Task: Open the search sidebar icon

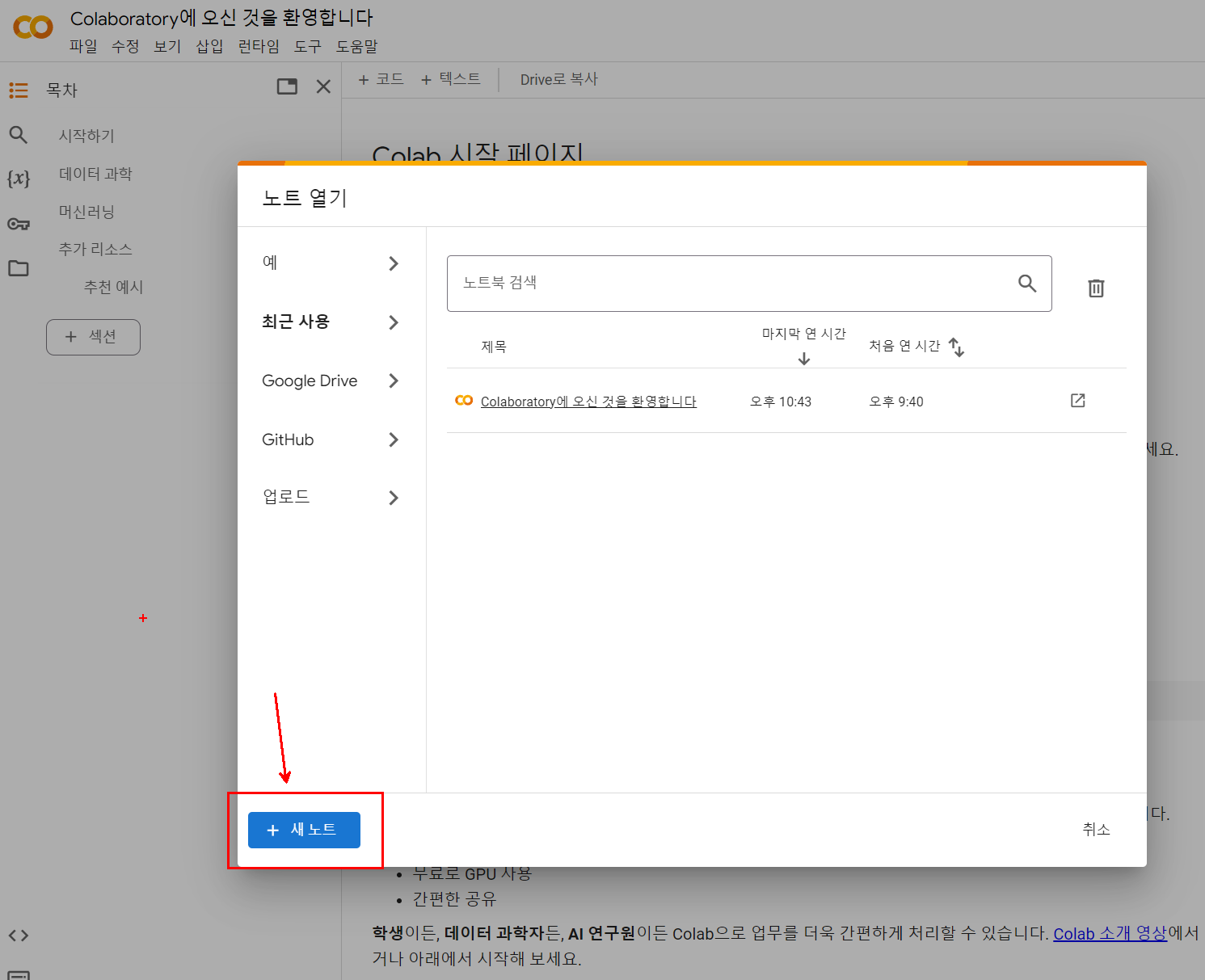Action: (19, 135)
